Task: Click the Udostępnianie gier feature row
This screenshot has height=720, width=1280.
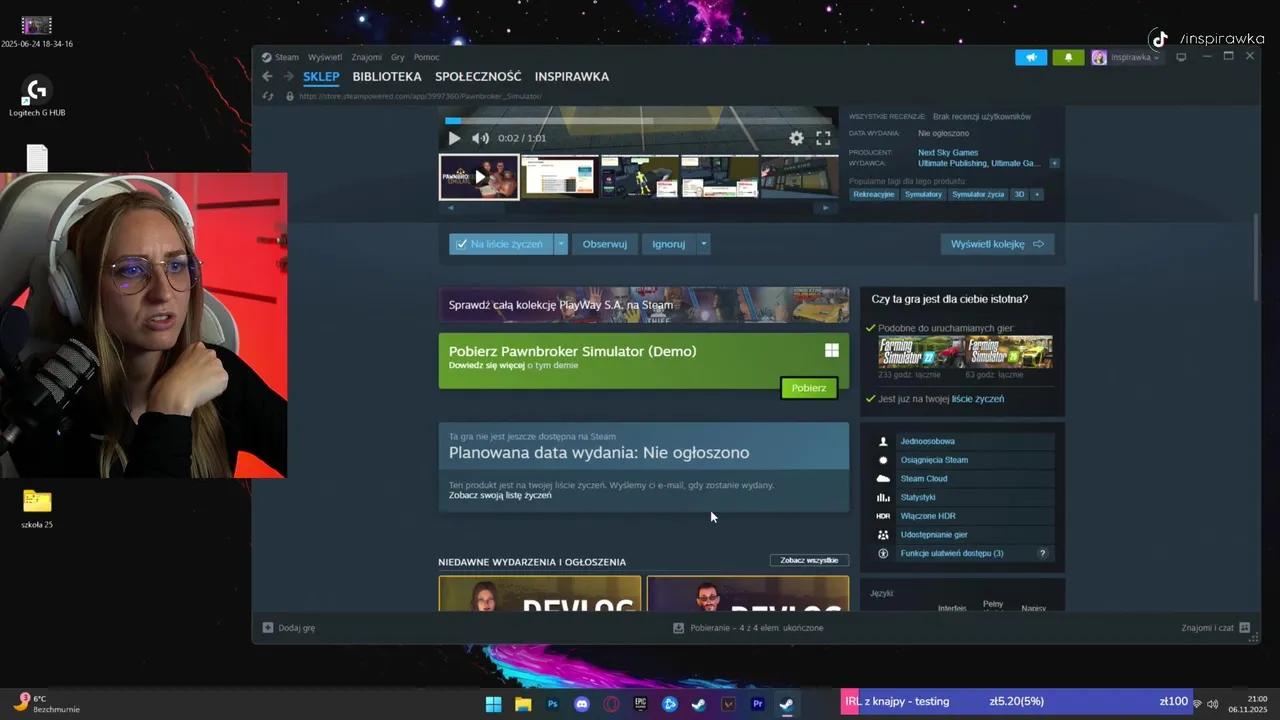Action: point(963,535)
